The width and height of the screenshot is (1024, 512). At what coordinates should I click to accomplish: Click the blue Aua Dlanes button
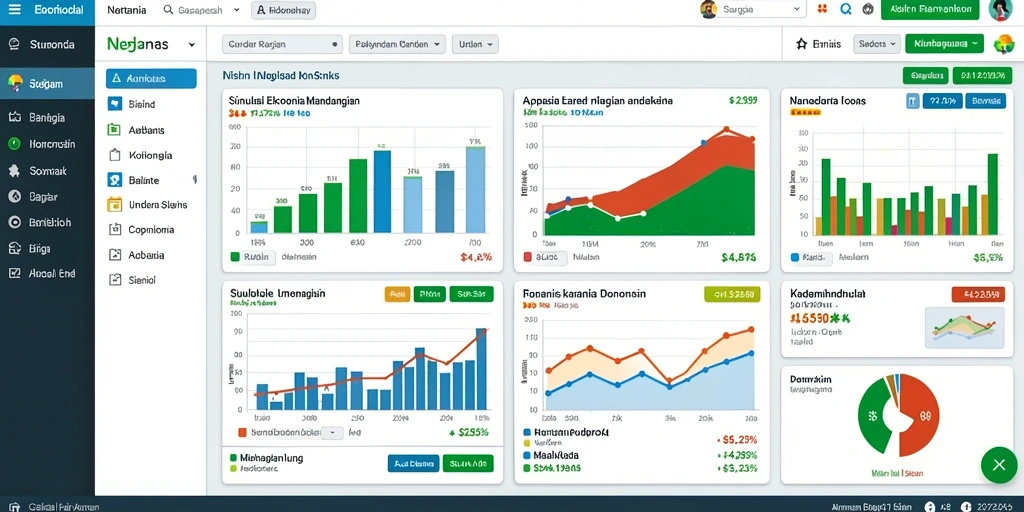pos(413,464)
